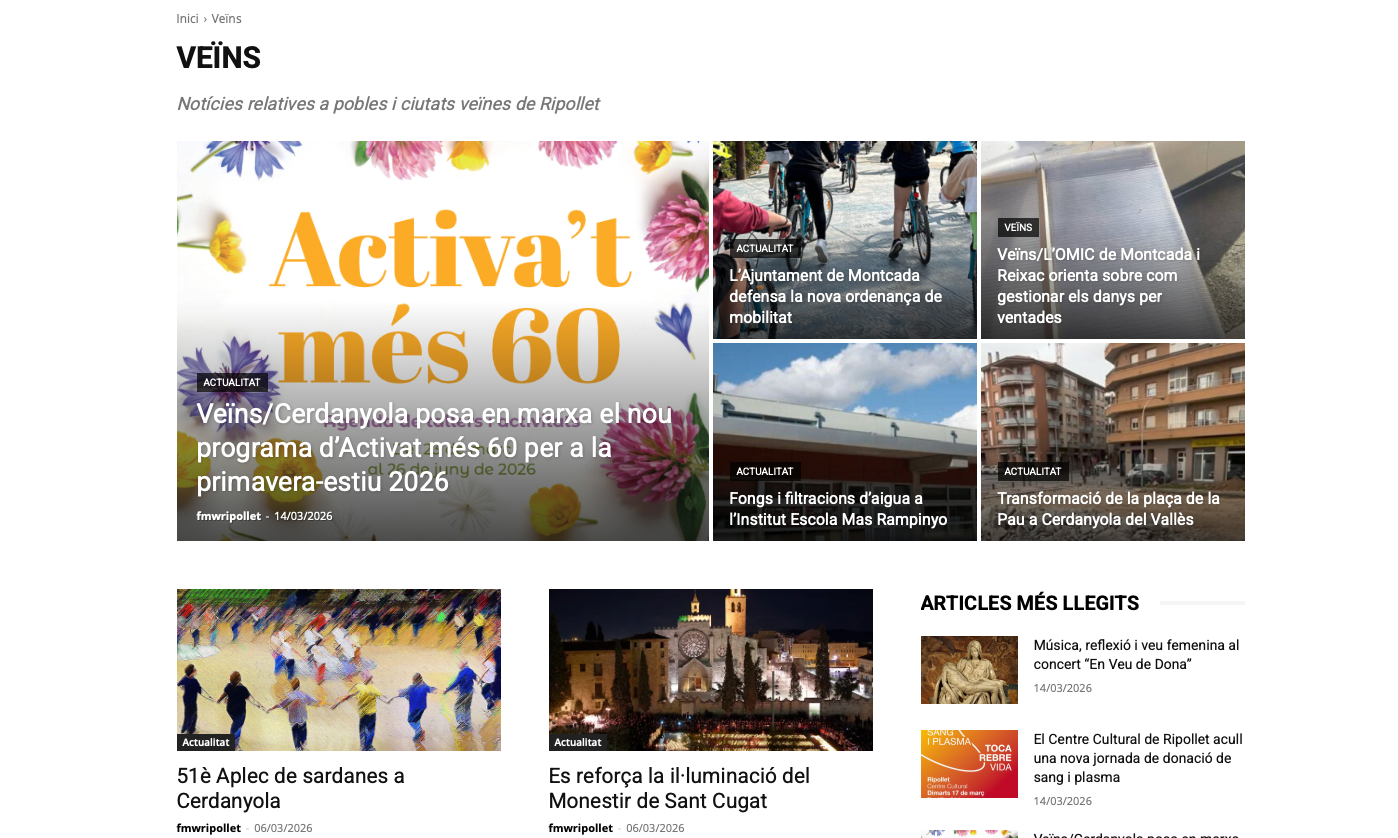The image size is (1398, 838).
Task: Click the Actualitat label on the Monestir image
Action: (578, 743)
